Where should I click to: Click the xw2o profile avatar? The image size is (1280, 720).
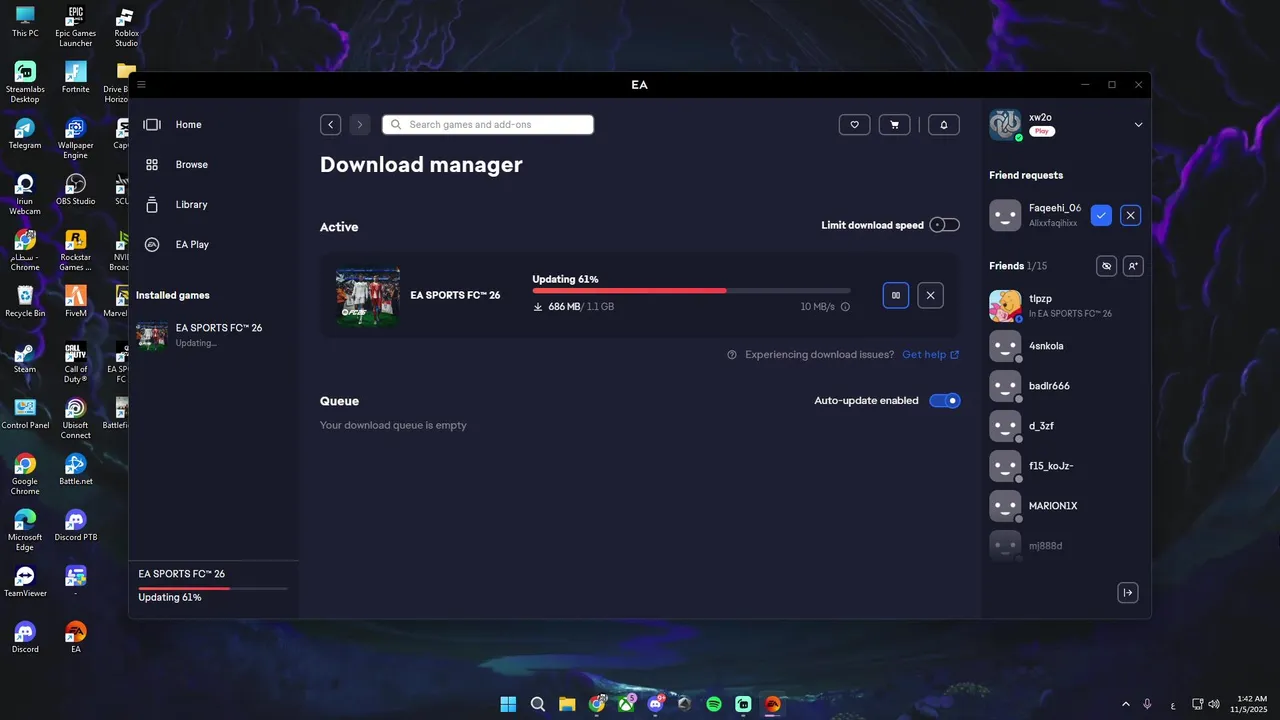pyautogui.click(x=1005, y=125)
